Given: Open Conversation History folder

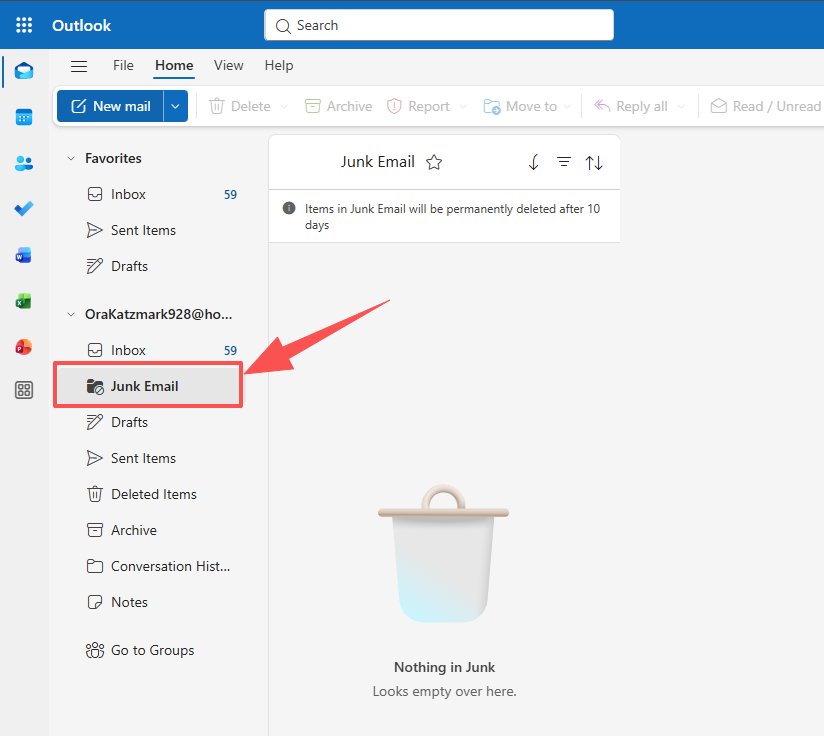Looking at the screenshot, I should (148, 566).
